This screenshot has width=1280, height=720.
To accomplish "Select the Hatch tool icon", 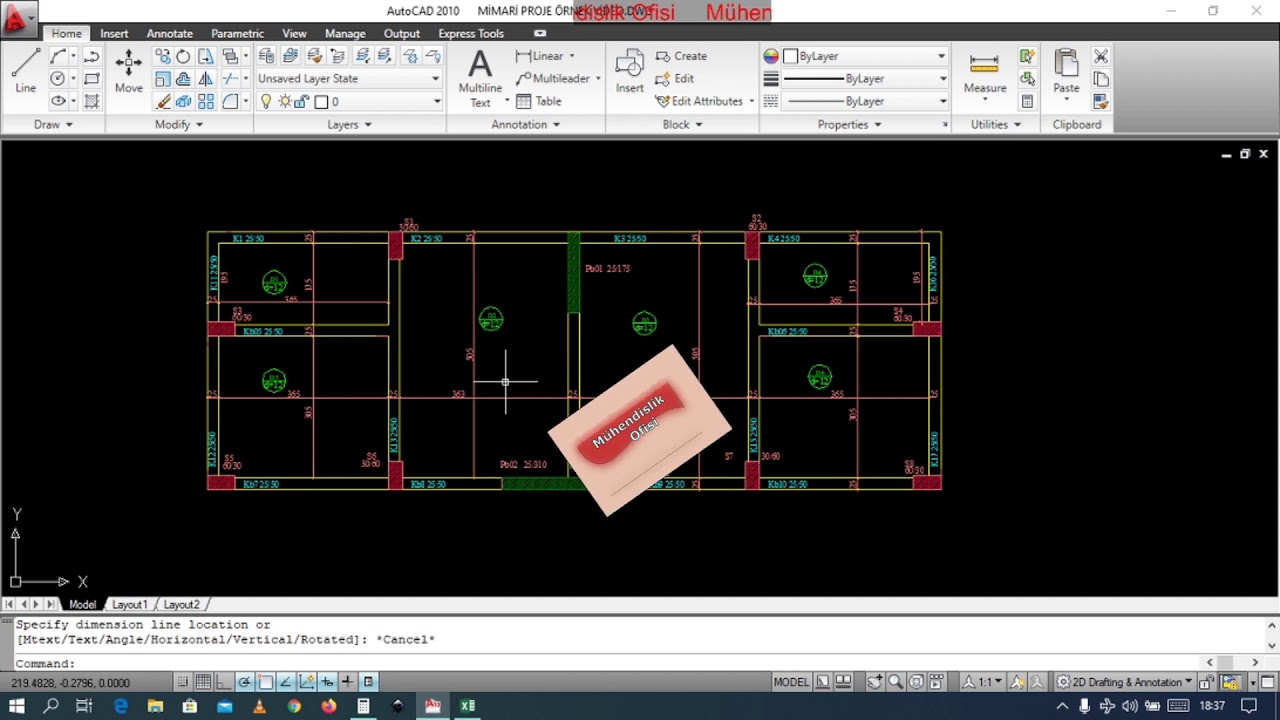I will click(x=92, y=101).
